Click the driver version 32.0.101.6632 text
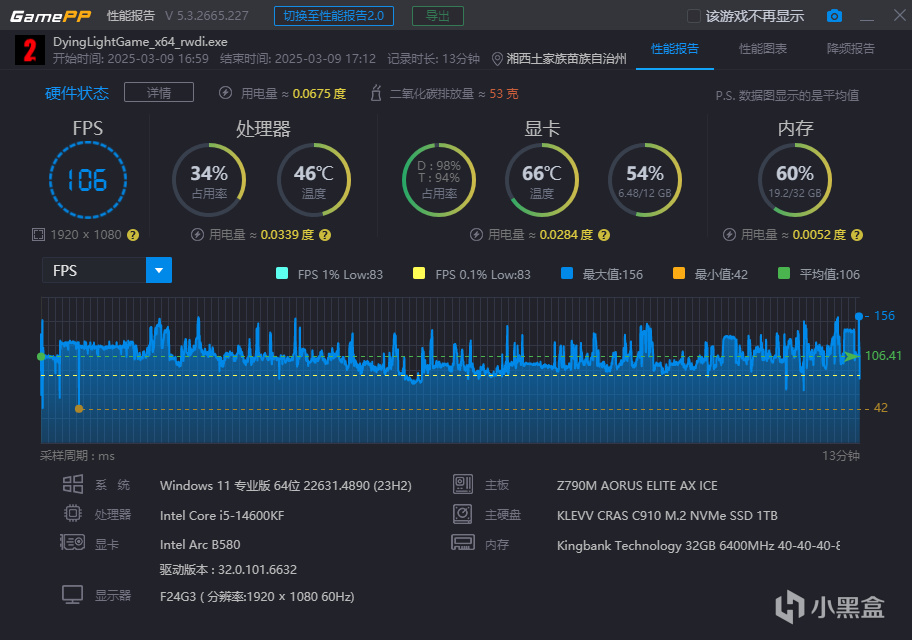Screen dimensions: 912x640 tap(229, 570)
